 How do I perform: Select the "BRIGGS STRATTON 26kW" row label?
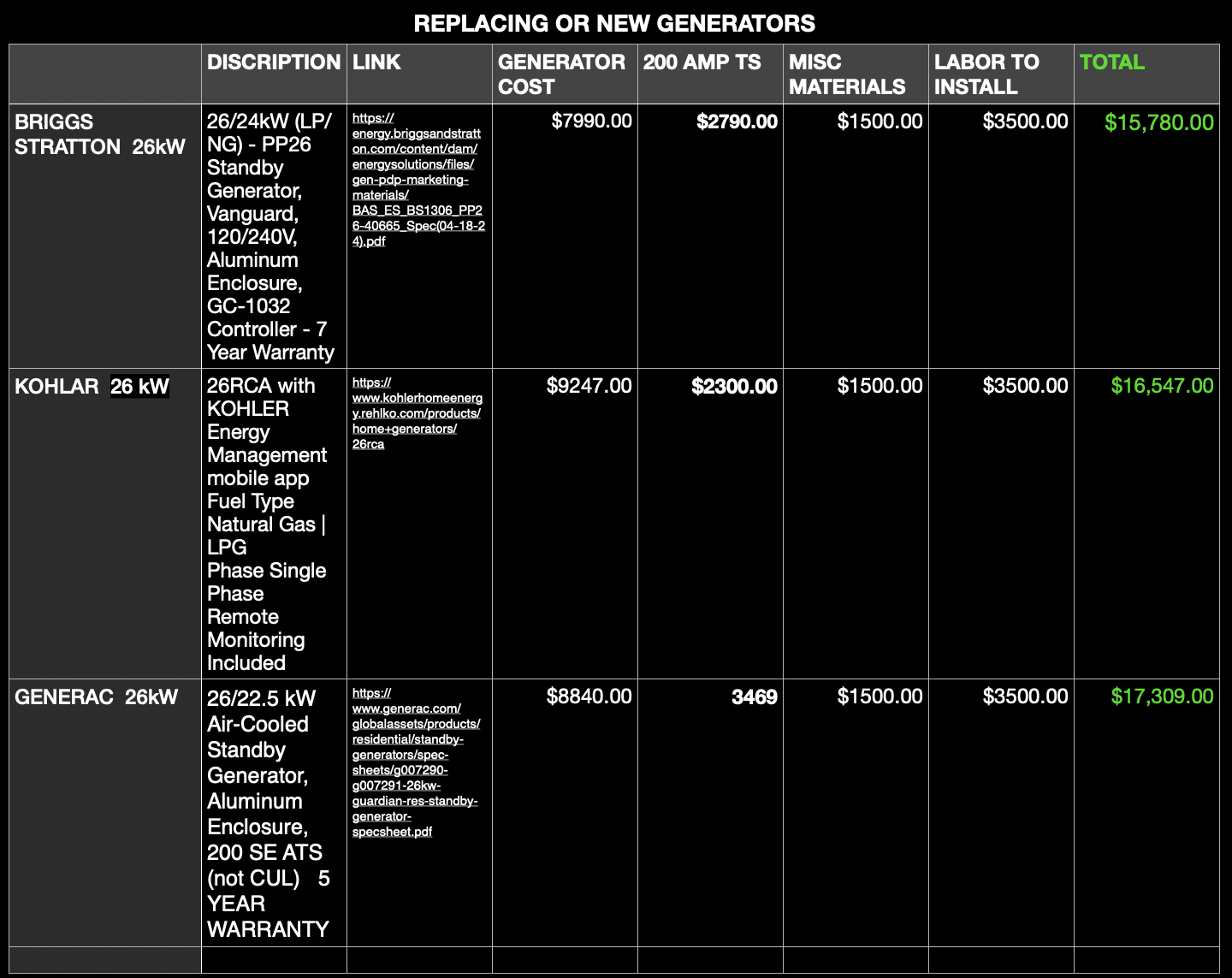[100, 134]
